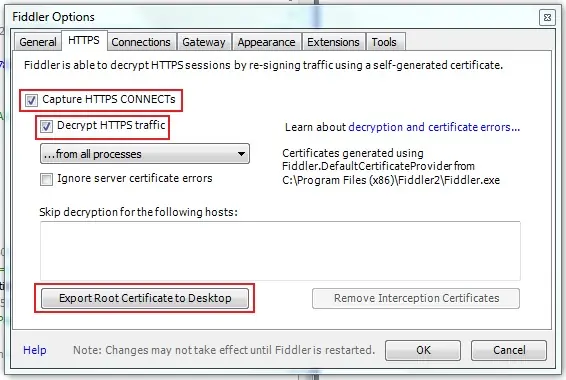This screenshot has height=380, width=566.
Task: Toggle Decrypt HTTPS traffic checkbox
Action: pos(46,126)
